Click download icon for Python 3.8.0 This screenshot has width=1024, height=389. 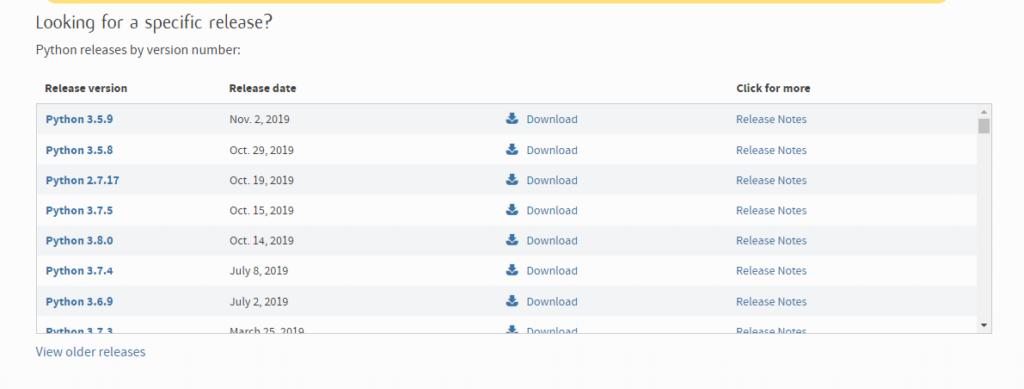pyautogui.click(x=512, y=240)
